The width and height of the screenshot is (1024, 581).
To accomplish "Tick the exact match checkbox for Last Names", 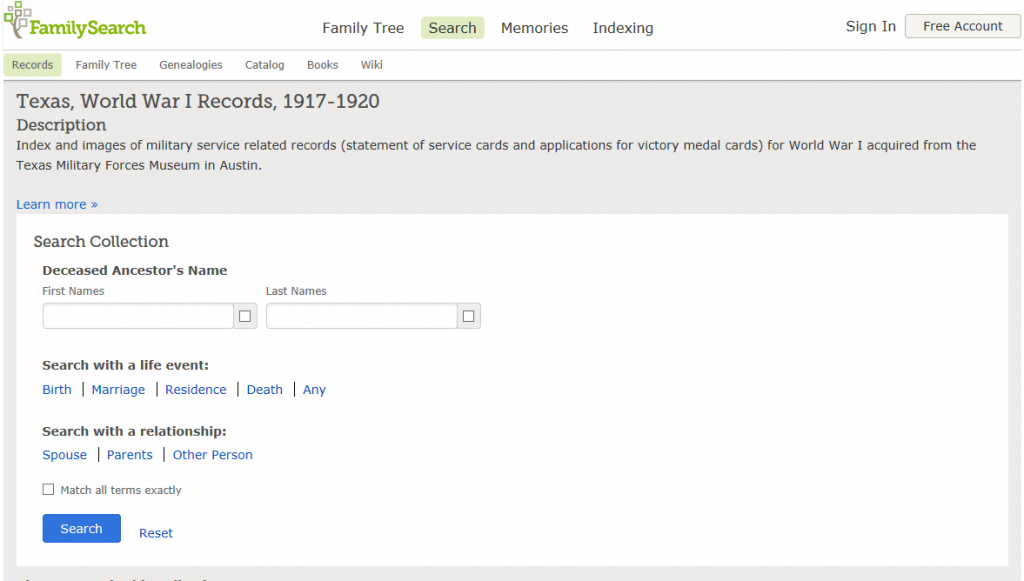I will click(468, 316).
